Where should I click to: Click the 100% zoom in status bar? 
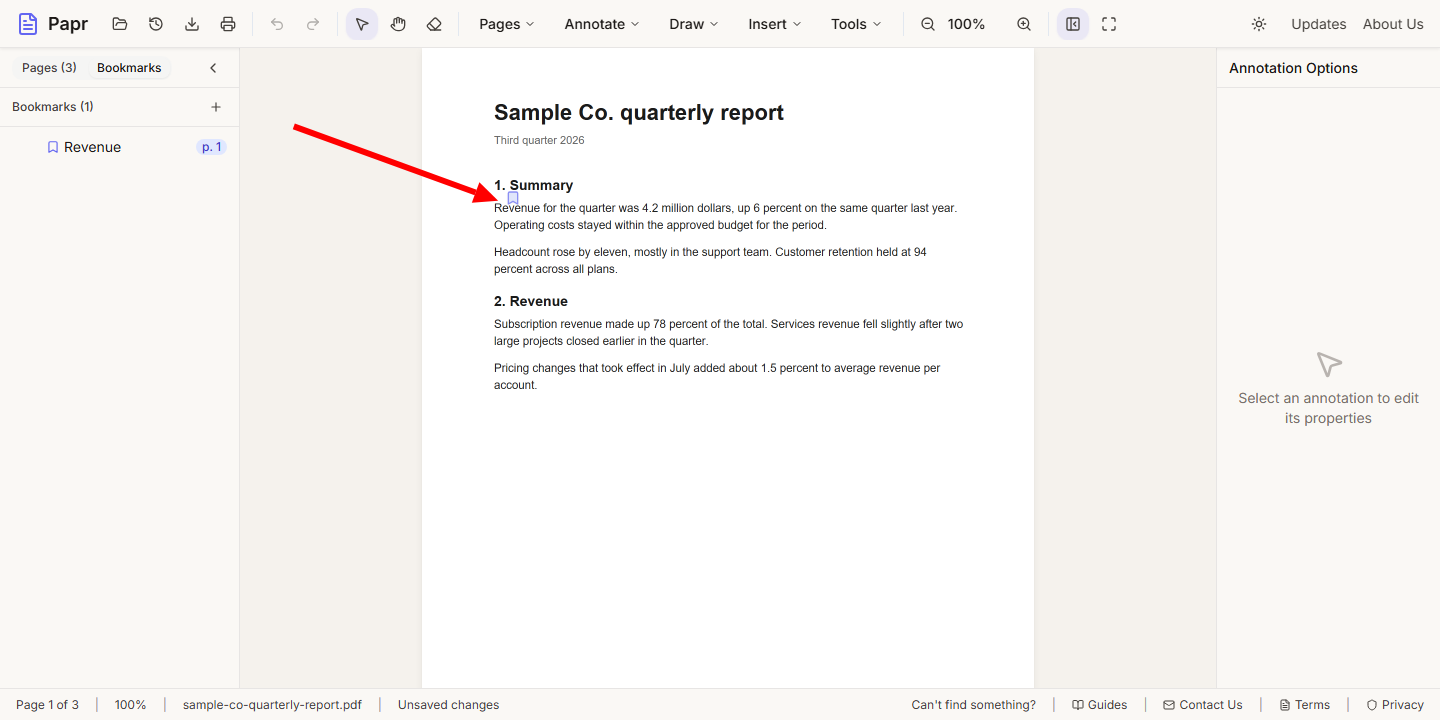(x=130, y=705)
